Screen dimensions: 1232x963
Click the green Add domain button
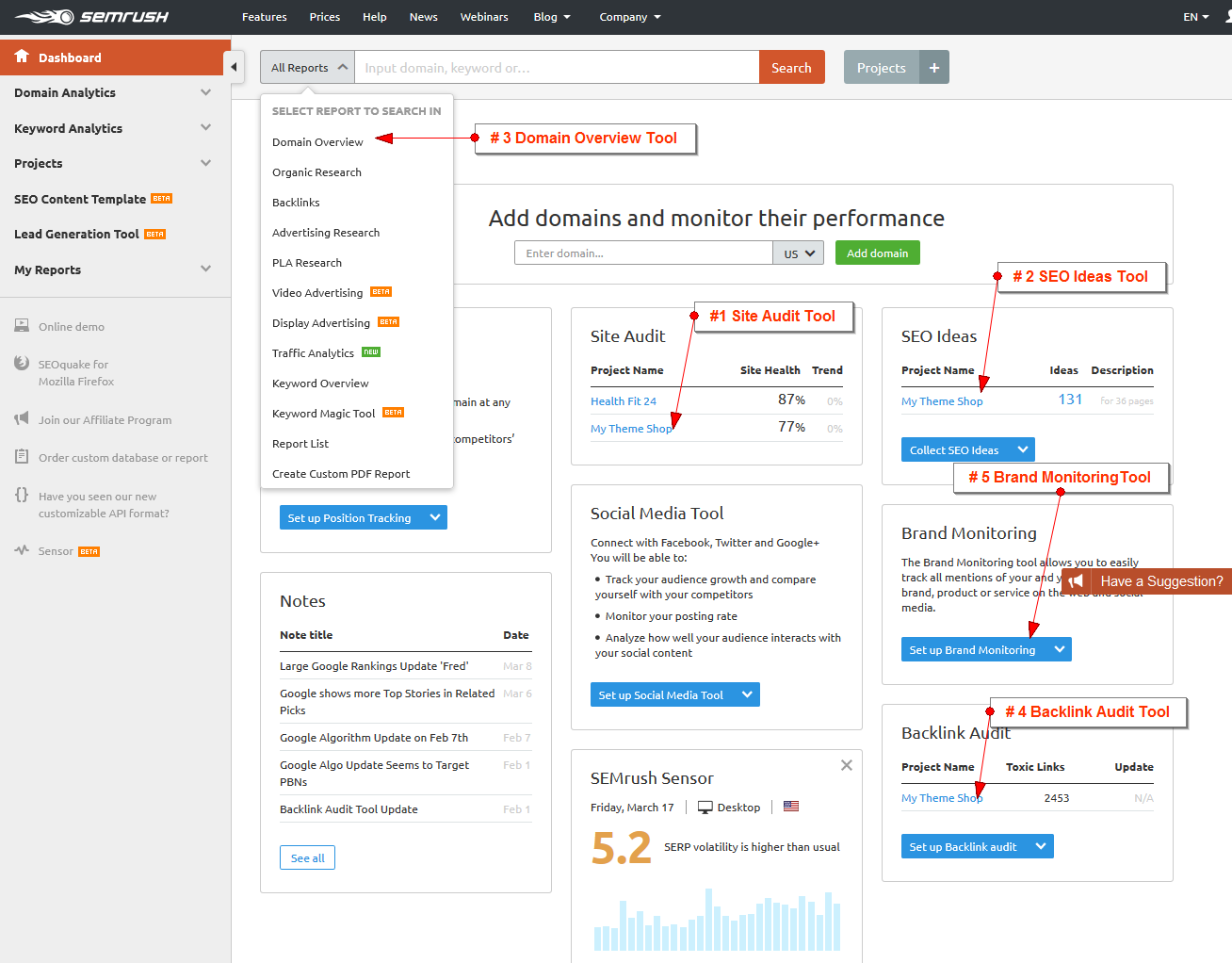878,253
